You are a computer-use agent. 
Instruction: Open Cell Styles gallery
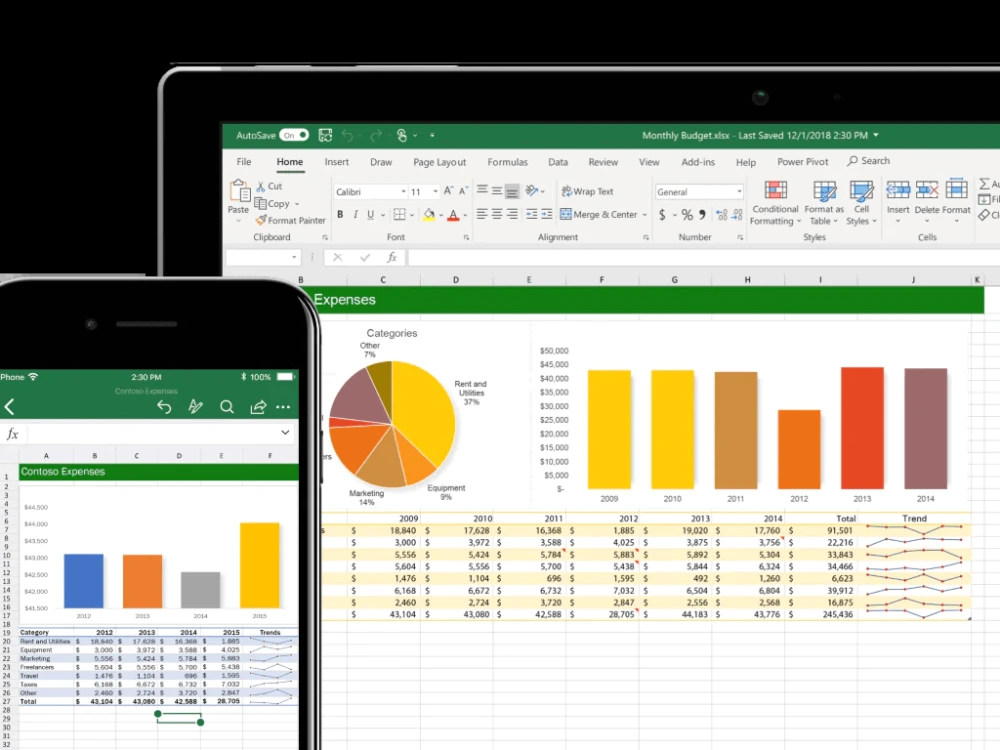tap(862, 203)
